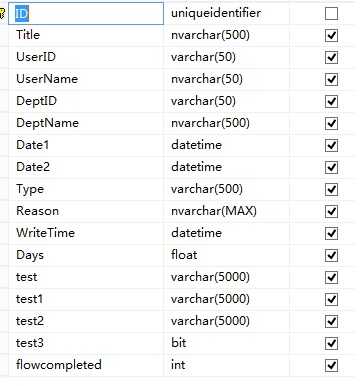
Task: Toggle Allow Nulls checkbox for Reason row
Action: tap(331, 212)
